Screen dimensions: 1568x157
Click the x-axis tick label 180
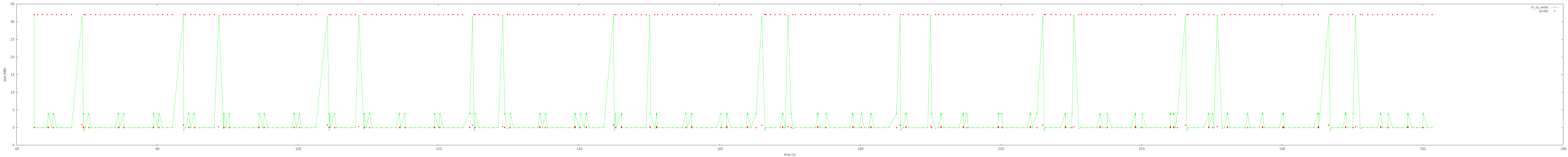click(x=861, y=149)
